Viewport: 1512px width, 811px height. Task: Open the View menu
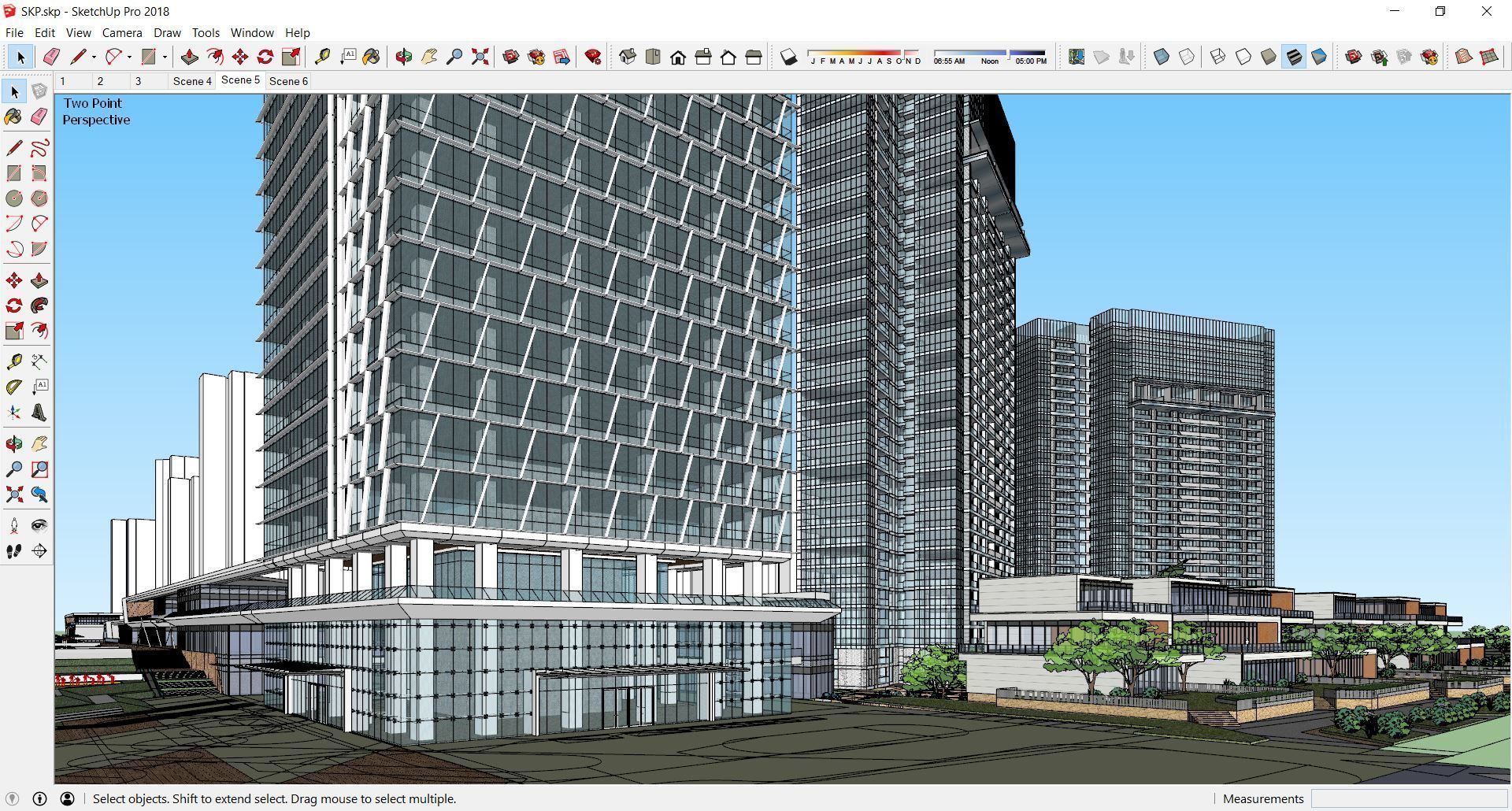(x=78, y=32)
